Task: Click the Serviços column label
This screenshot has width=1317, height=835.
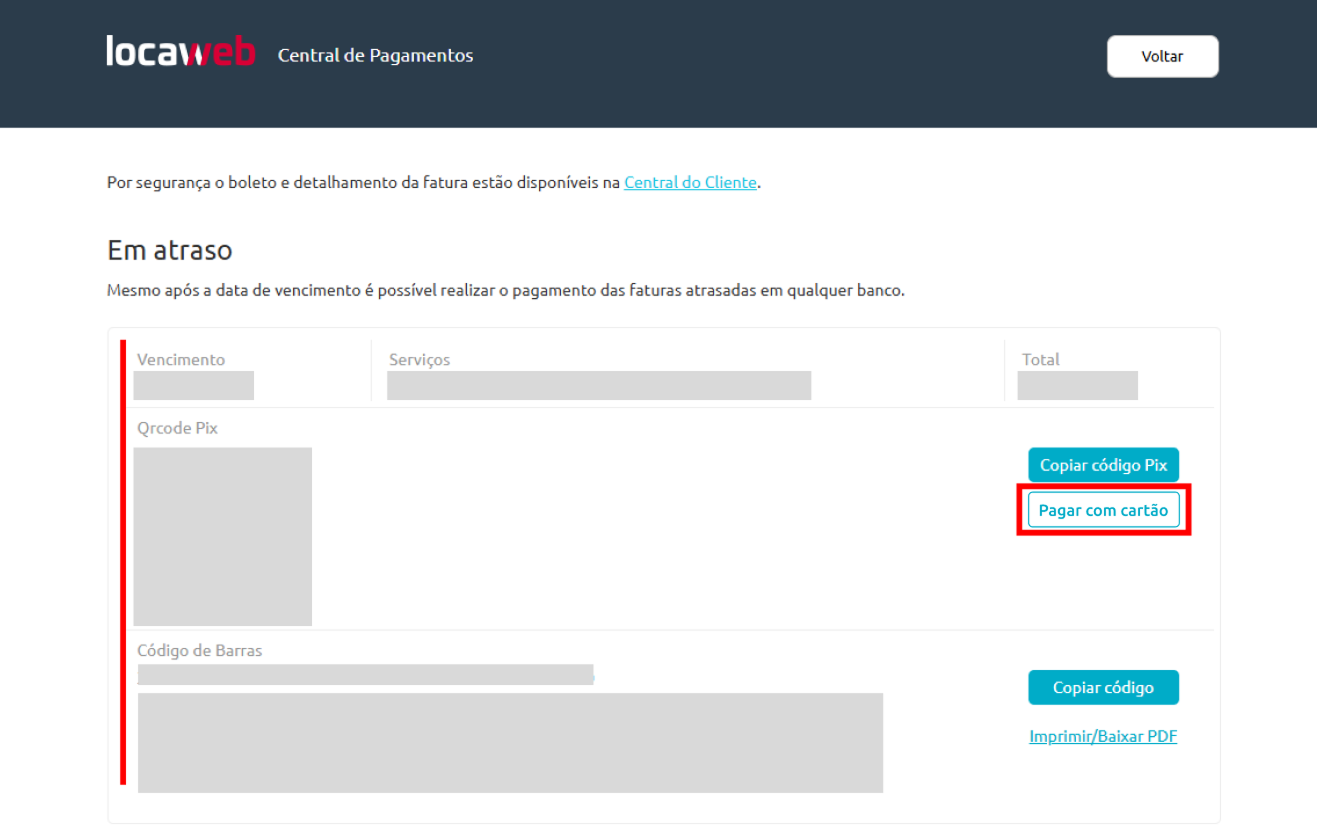Action: [x=419, y=359]
